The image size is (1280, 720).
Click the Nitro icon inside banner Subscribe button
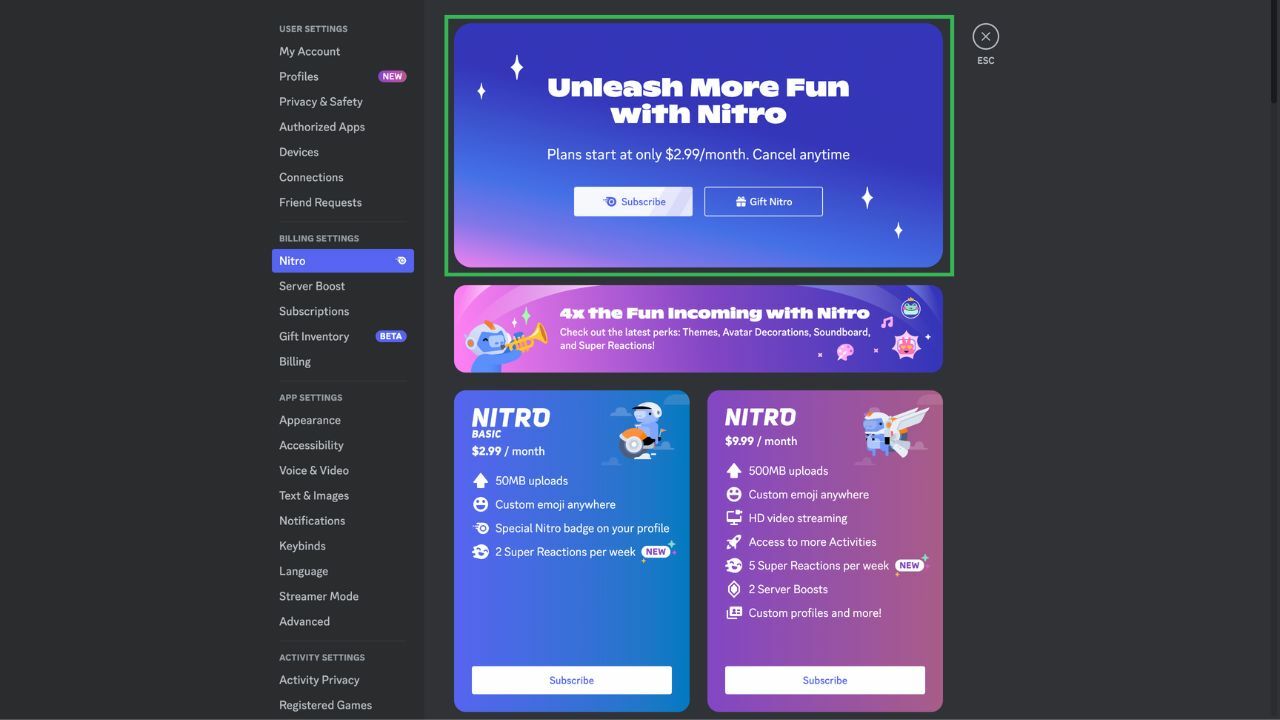click(x=610, y=201)
